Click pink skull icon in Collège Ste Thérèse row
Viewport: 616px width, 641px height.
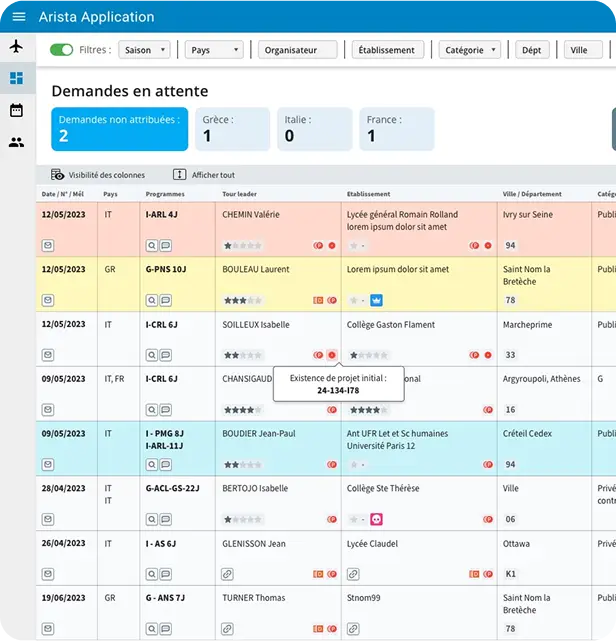coord(376,519)
